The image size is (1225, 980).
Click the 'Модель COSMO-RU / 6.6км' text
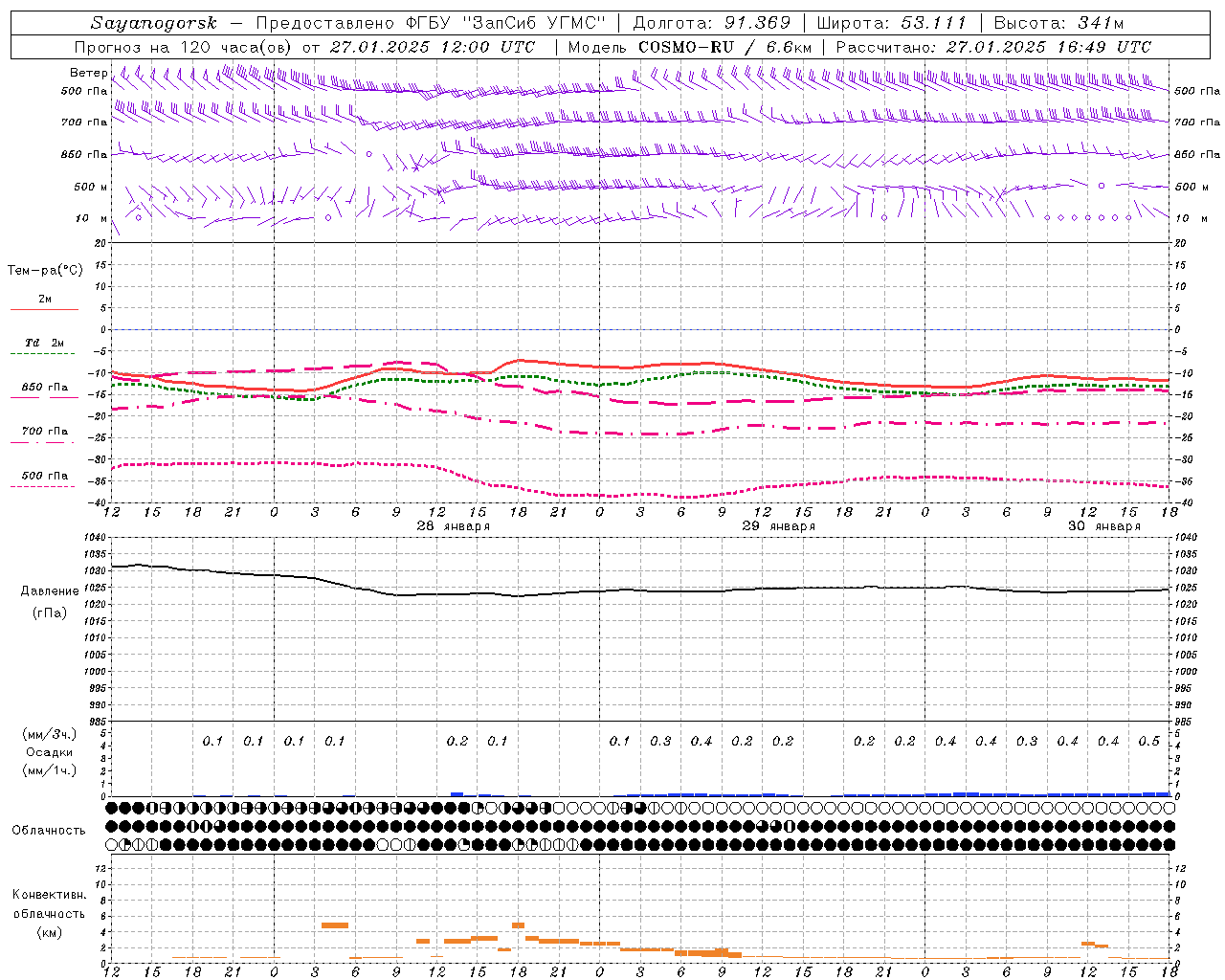[690, 47]
